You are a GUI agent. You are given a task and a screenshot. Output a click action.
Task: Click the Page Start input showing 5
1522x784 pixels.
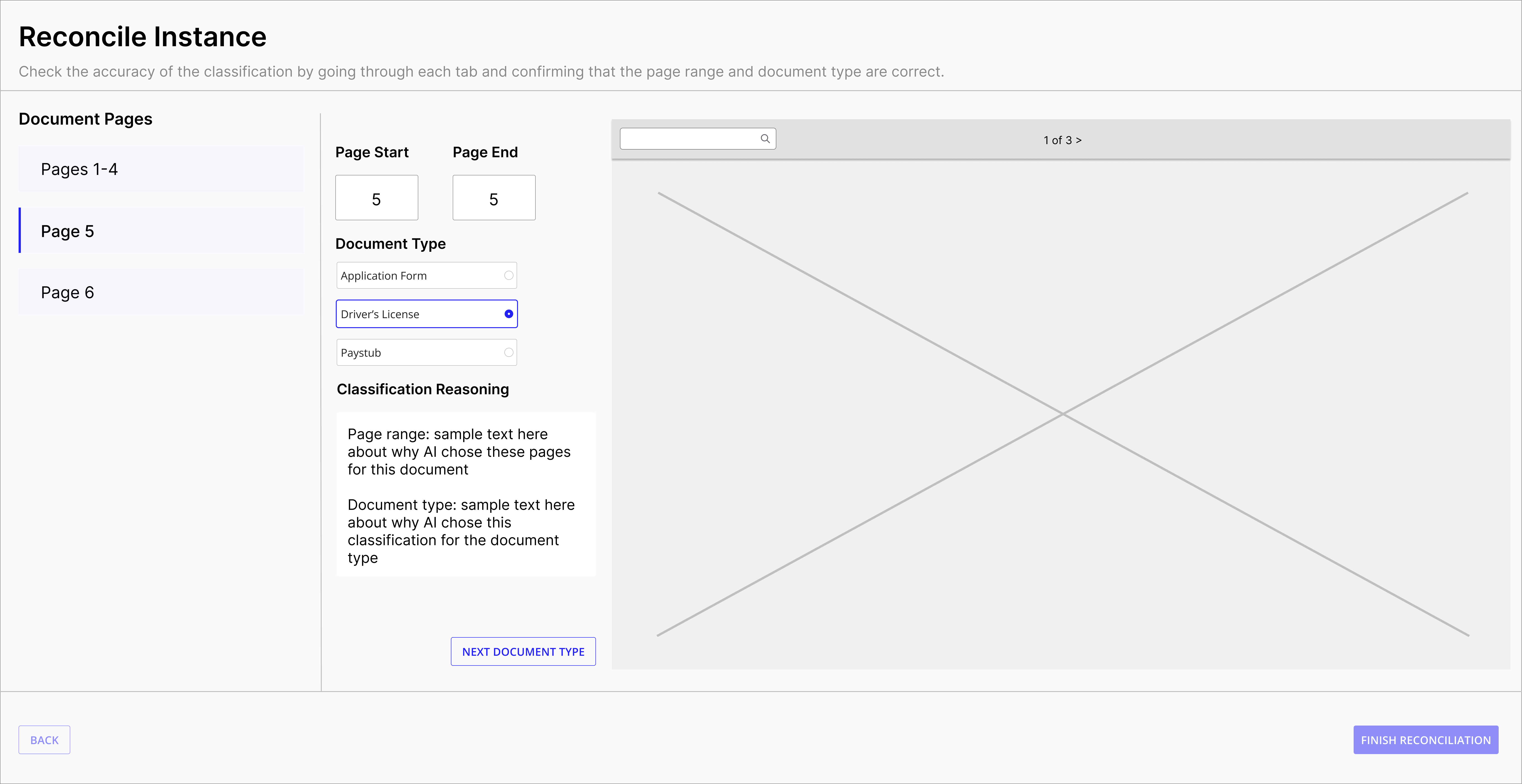coord(376,197)
